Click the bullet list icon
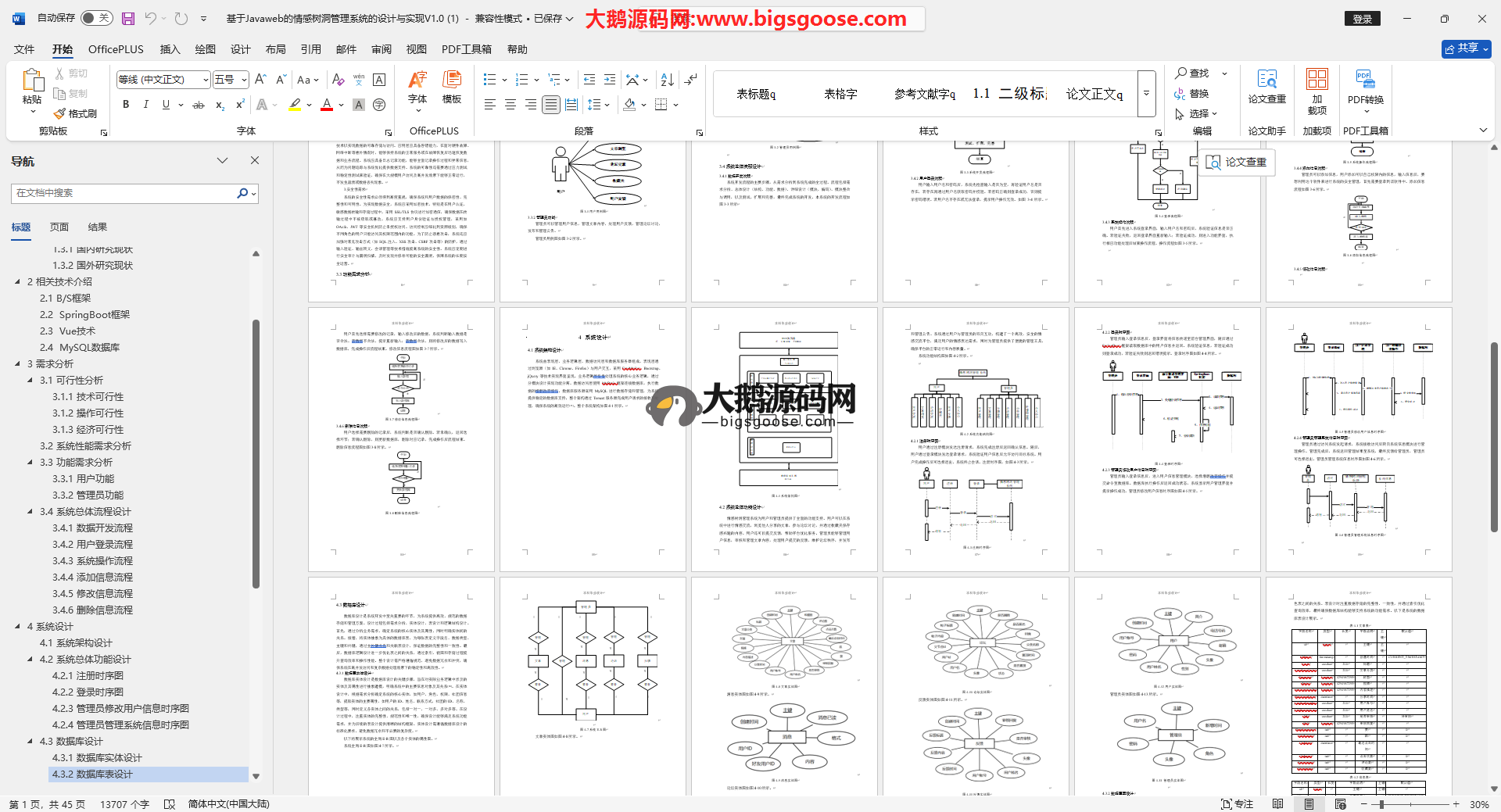The image size is (1501, 812). pyautogui.click(x=489, y=80)
